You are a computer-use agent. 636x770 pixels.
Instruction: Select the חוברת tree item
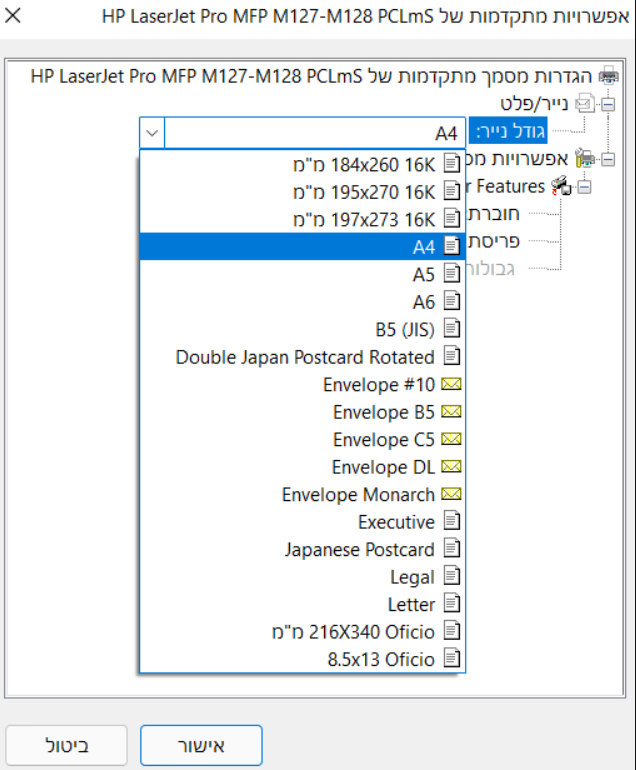coord(493,214)
